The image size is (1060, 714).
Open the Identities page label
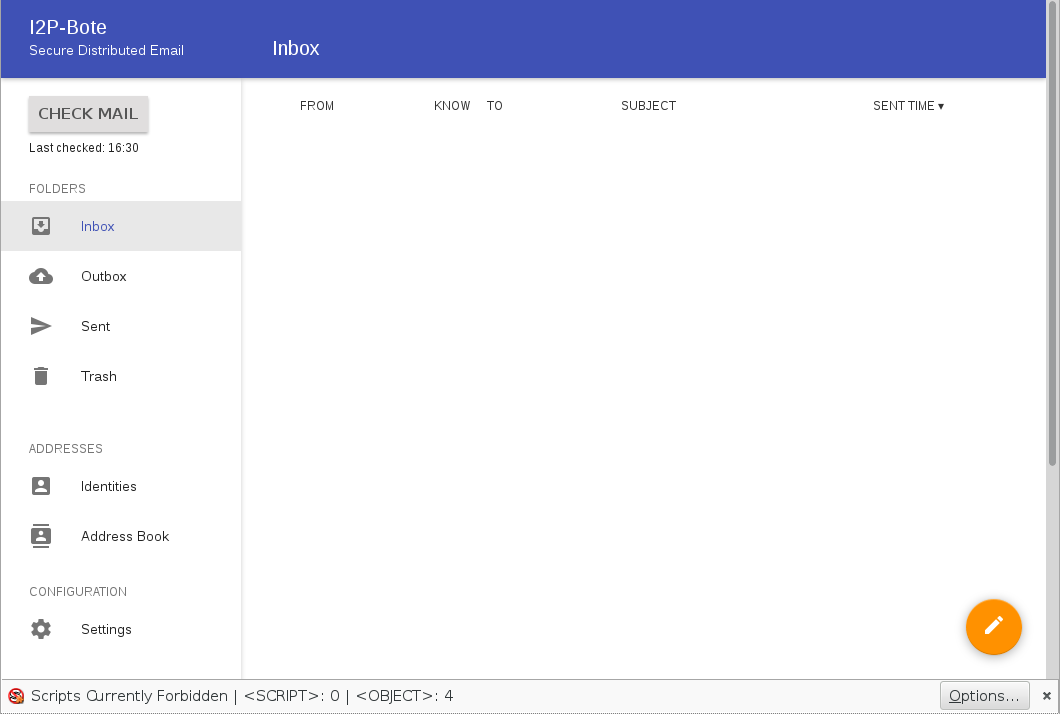[108, 486]
